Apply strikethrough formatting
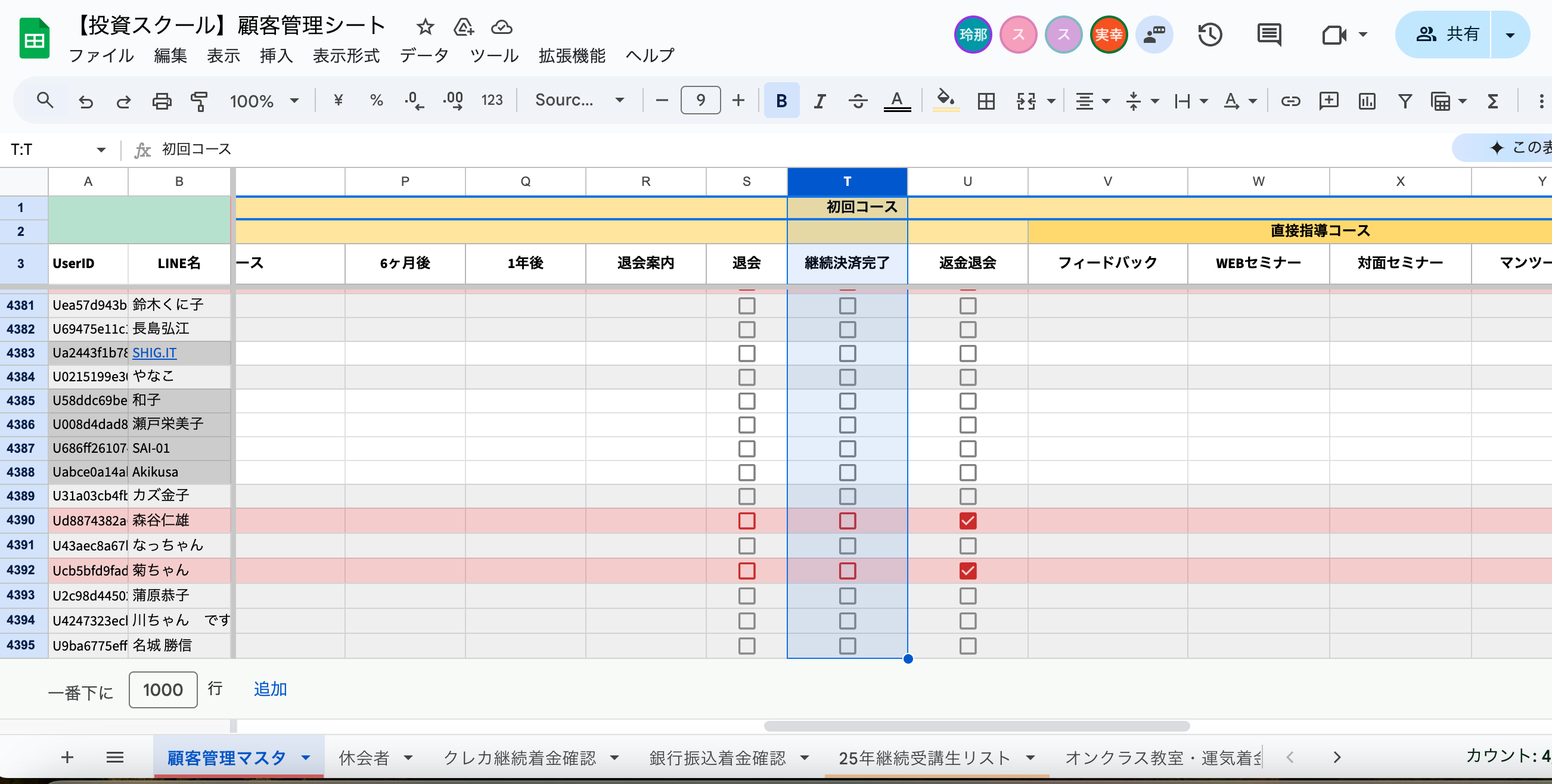 click(x=858, y=101)
